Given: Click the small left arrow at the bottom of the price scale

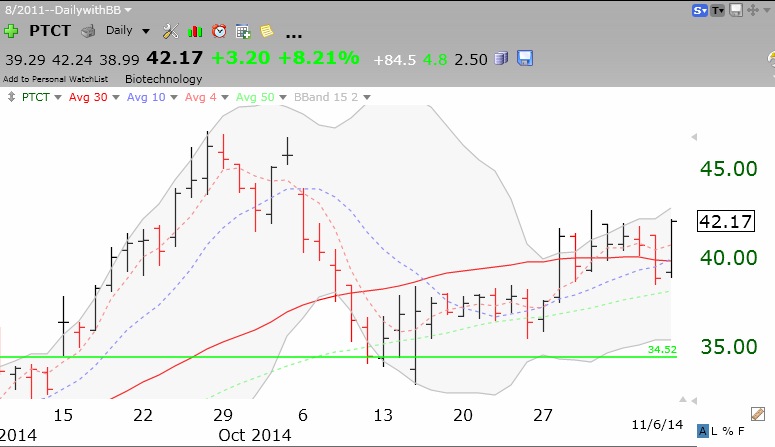Looking at the screenshot, I should [x=693, y=401].
